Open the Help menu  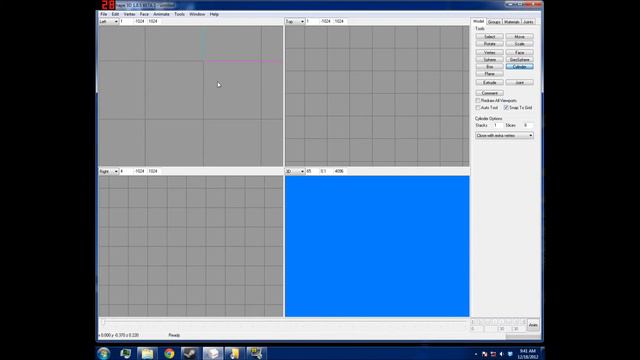[214, 14]
